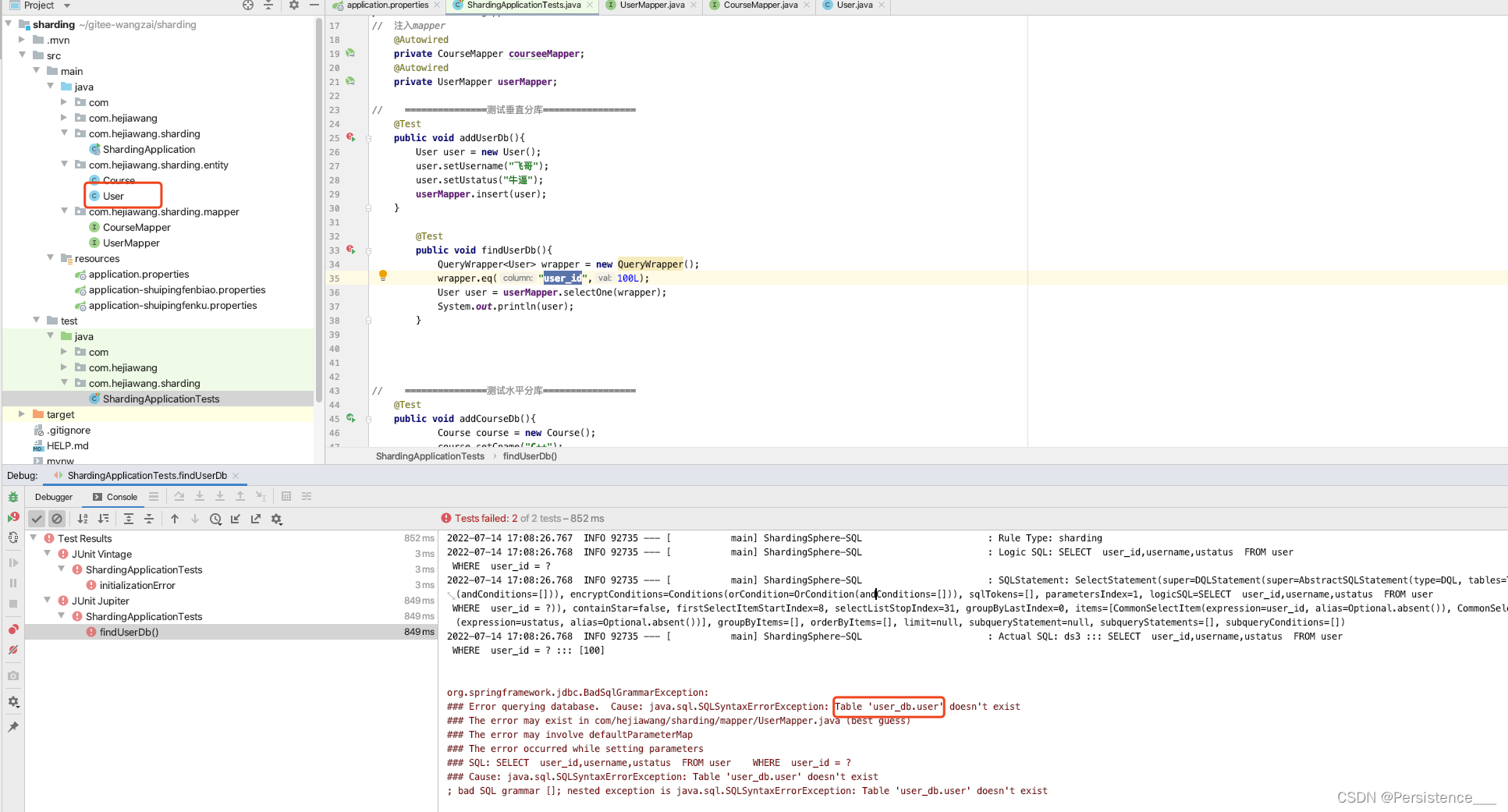Collapse the main folder

[36, 70]
